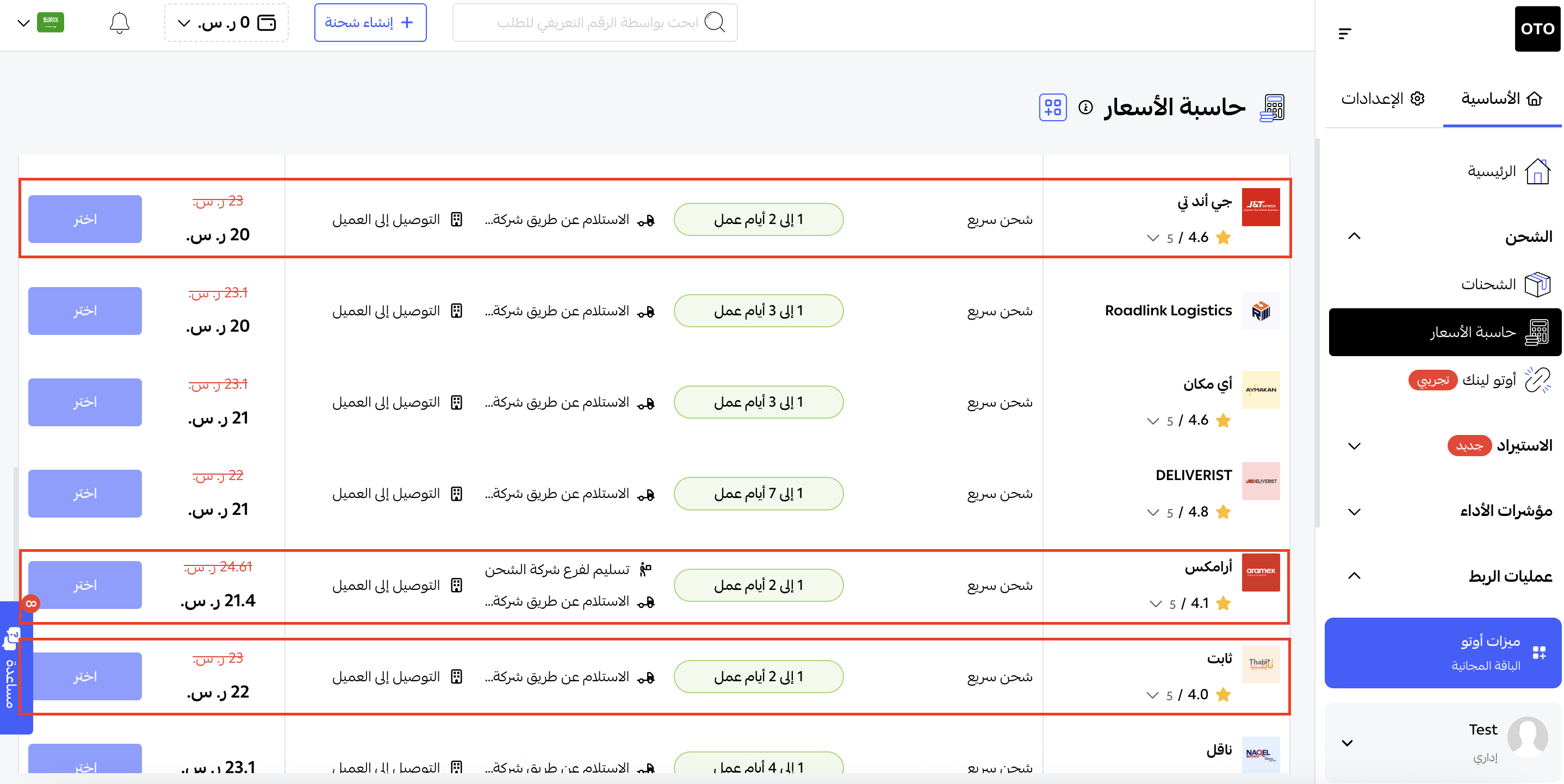Click the Roadlink Logistics logo
Image resolution: width=1564 pixels, height=784 pixels.
tap(1261, 310)
